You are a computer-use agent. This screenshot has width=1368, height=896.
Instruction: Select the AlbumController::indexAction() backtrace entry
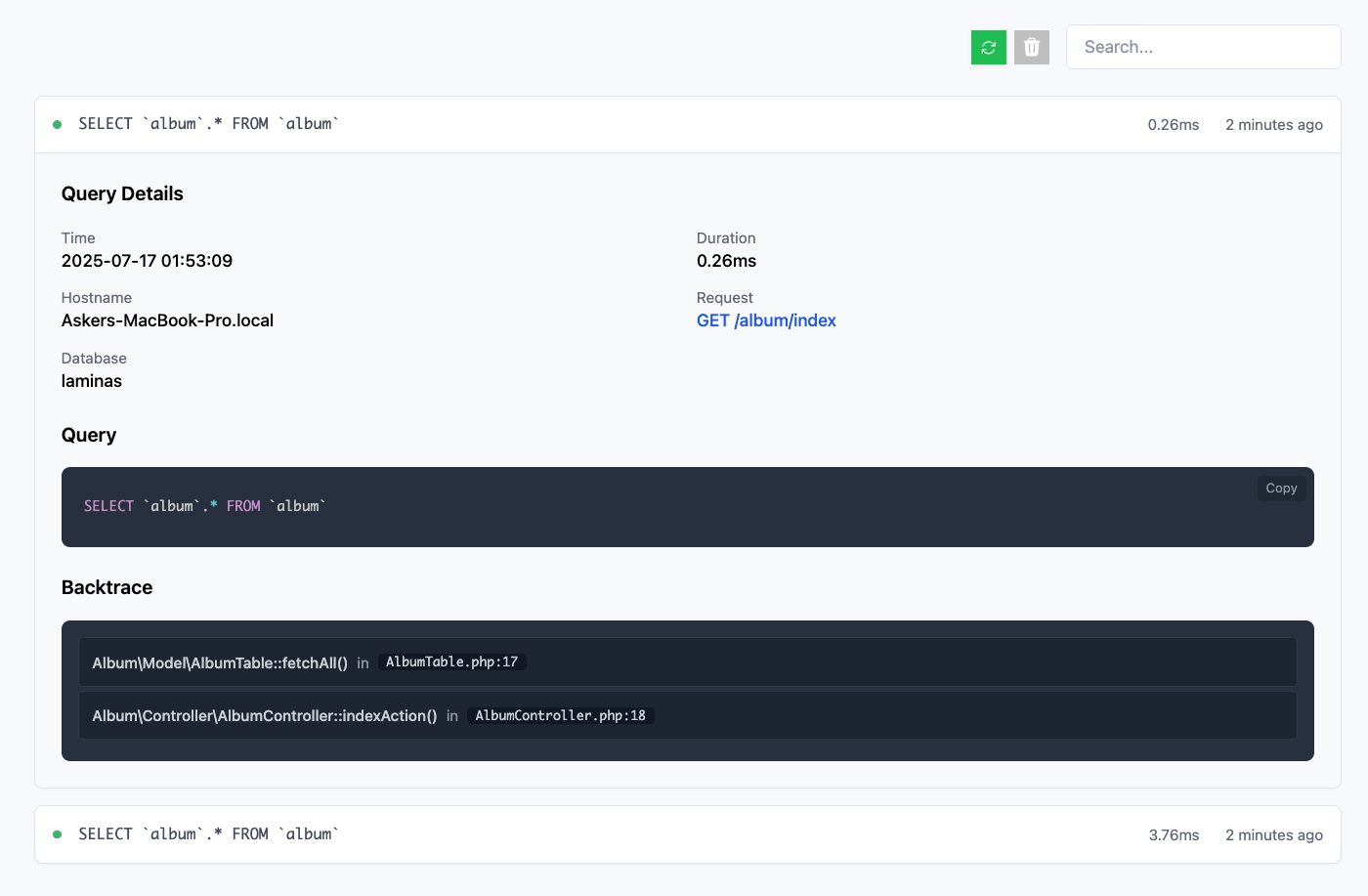point(265,716)
